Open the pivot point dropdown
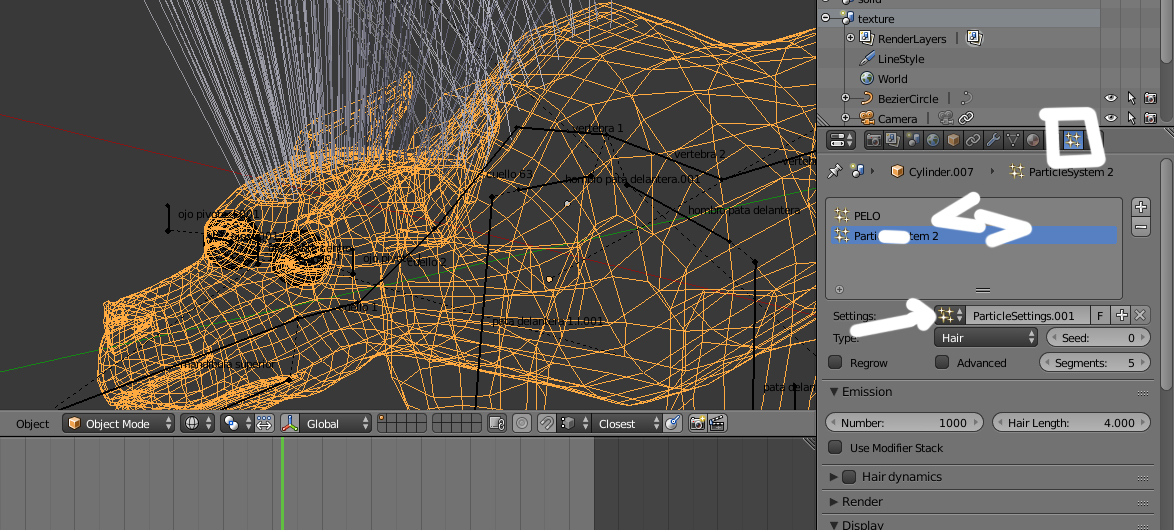The width and height of the screenshot is (1174, 530). (237, 424)
